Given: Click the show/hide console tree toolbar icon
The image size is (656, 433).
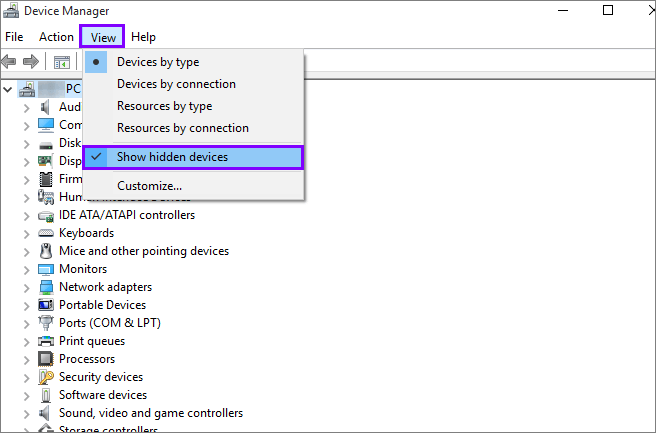Looking at the screenshot, I should (x=62, y=62).
